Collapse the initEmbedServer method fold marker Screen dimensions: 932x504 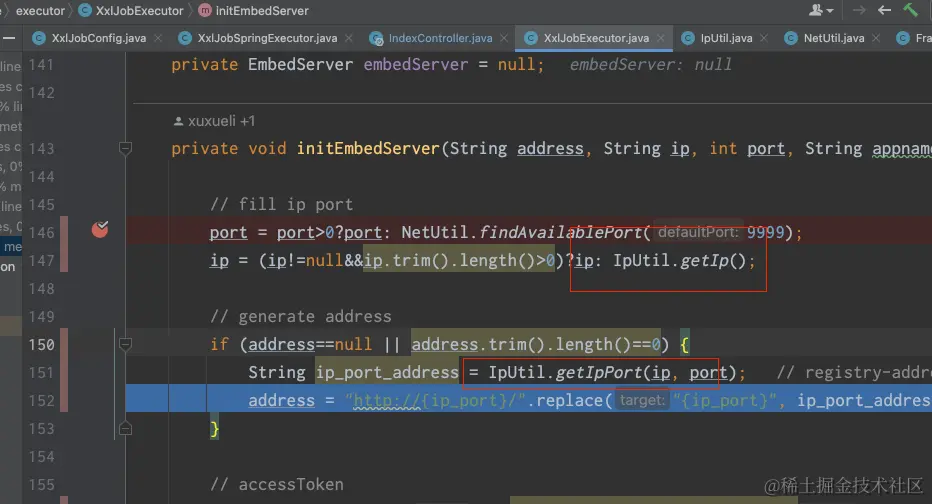pos(125,148)
